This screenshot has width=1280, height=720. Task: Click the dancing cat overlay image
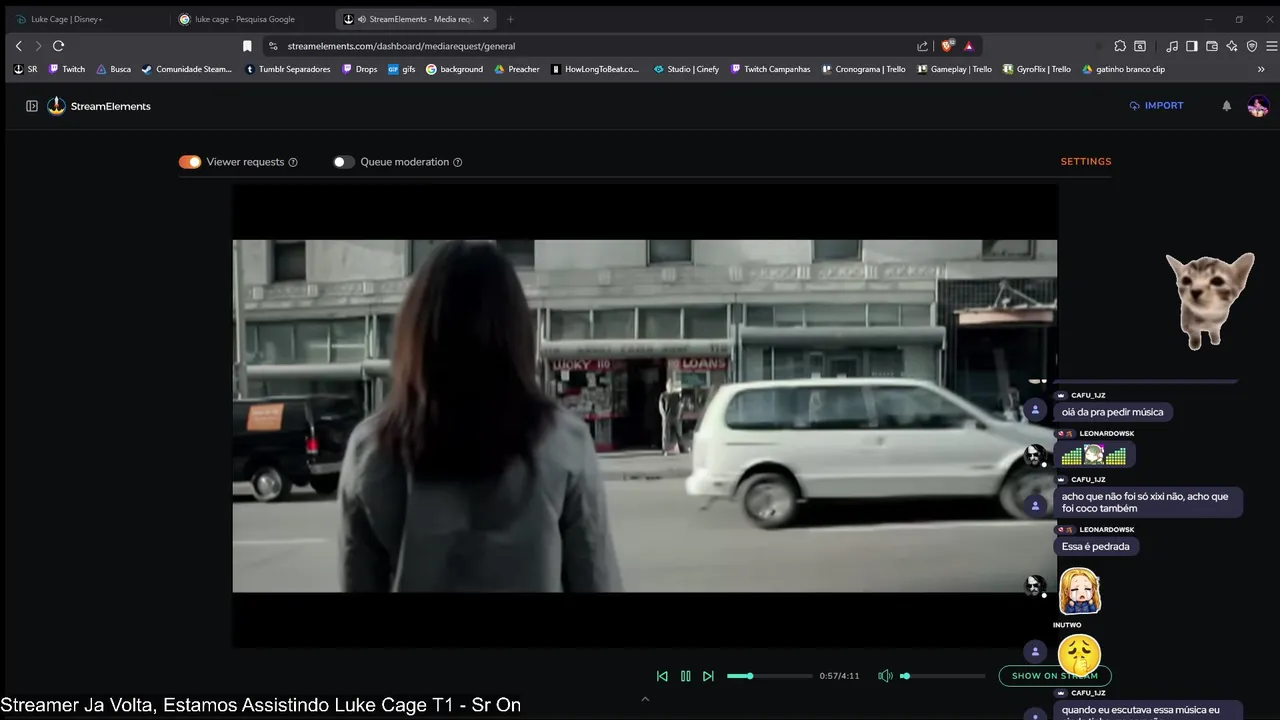1209,301
